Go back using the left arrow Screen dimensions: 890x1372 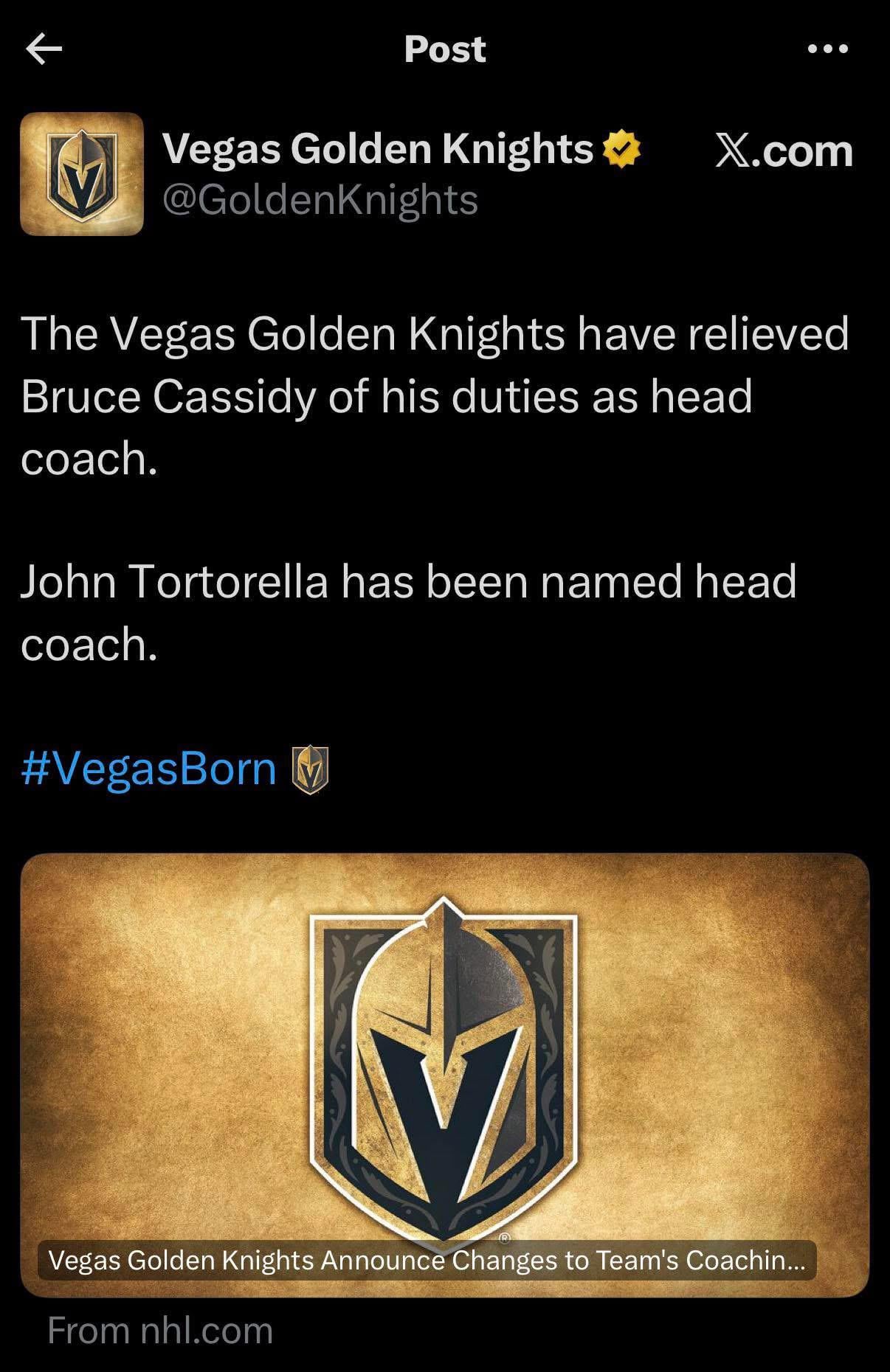44,49
